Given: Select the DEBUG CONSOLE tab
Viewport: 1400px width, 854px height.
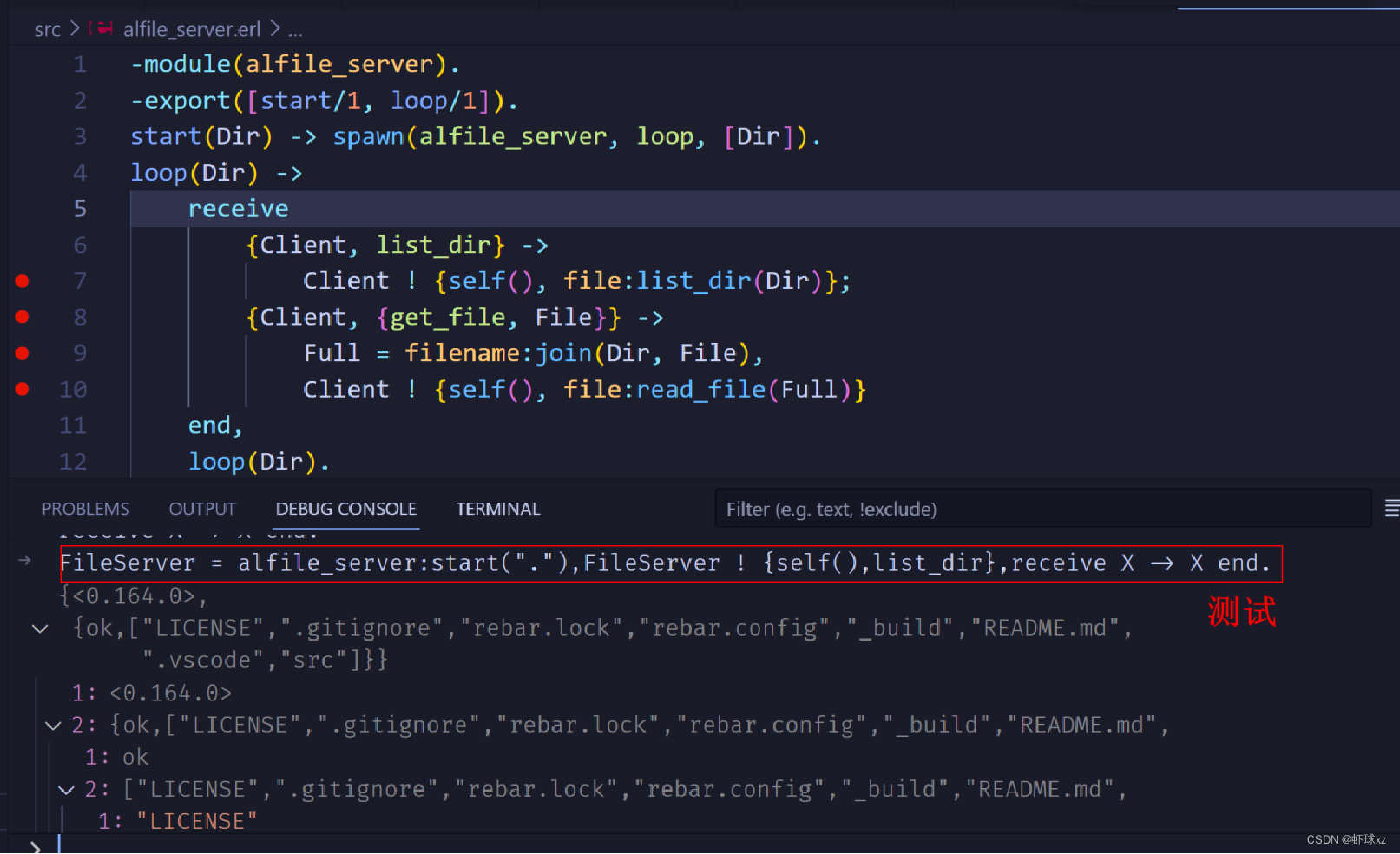Looking at the screenshot, I should (346, 509).
